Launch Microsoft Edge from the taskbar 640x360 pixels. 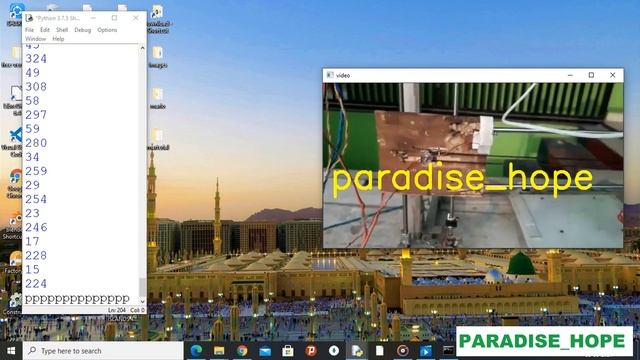196,351
